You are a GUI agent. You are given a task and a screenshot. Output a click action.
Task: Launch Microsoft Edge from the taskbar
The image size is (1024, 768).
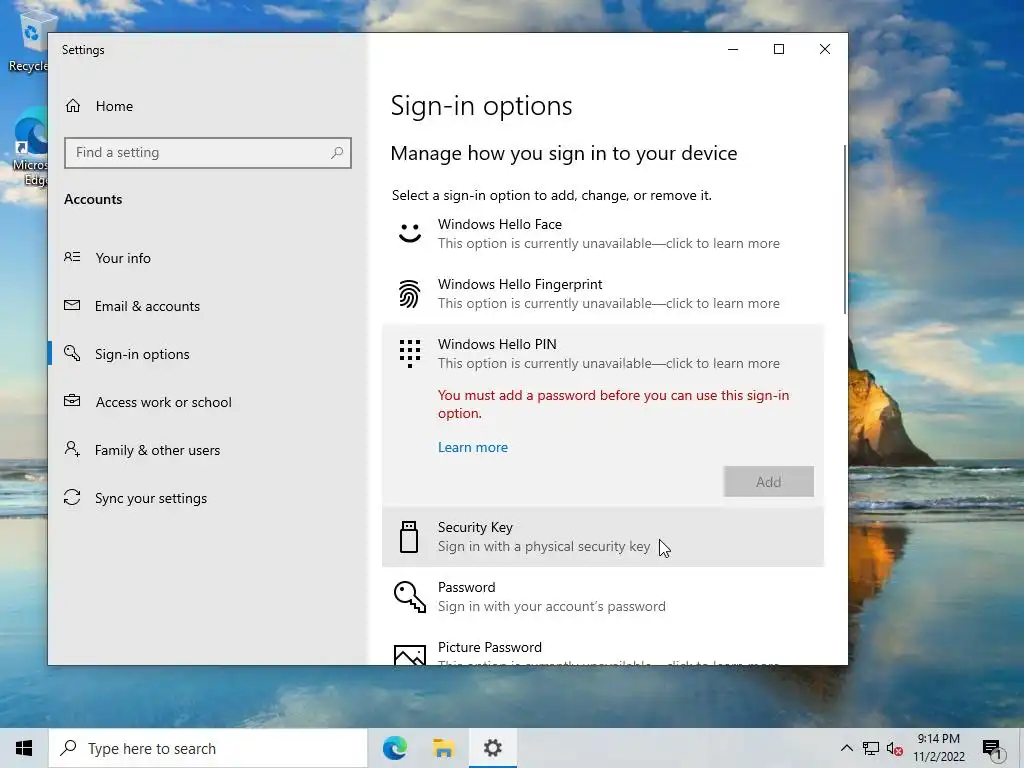[x=395, y=748]
